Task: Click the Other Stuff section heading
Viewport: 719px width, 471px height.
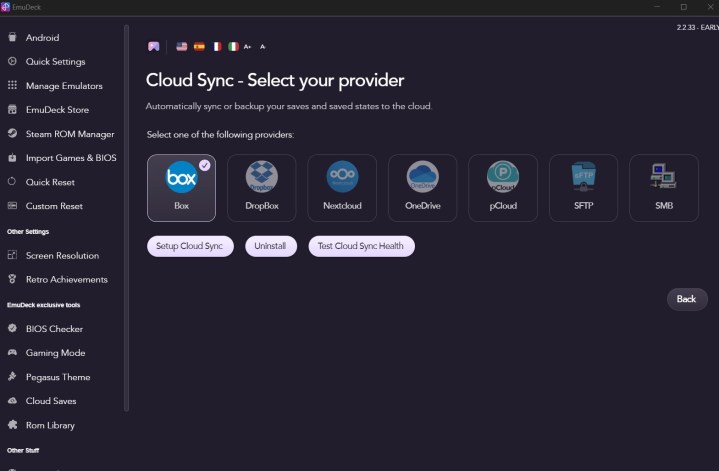Action: (23, 450)
